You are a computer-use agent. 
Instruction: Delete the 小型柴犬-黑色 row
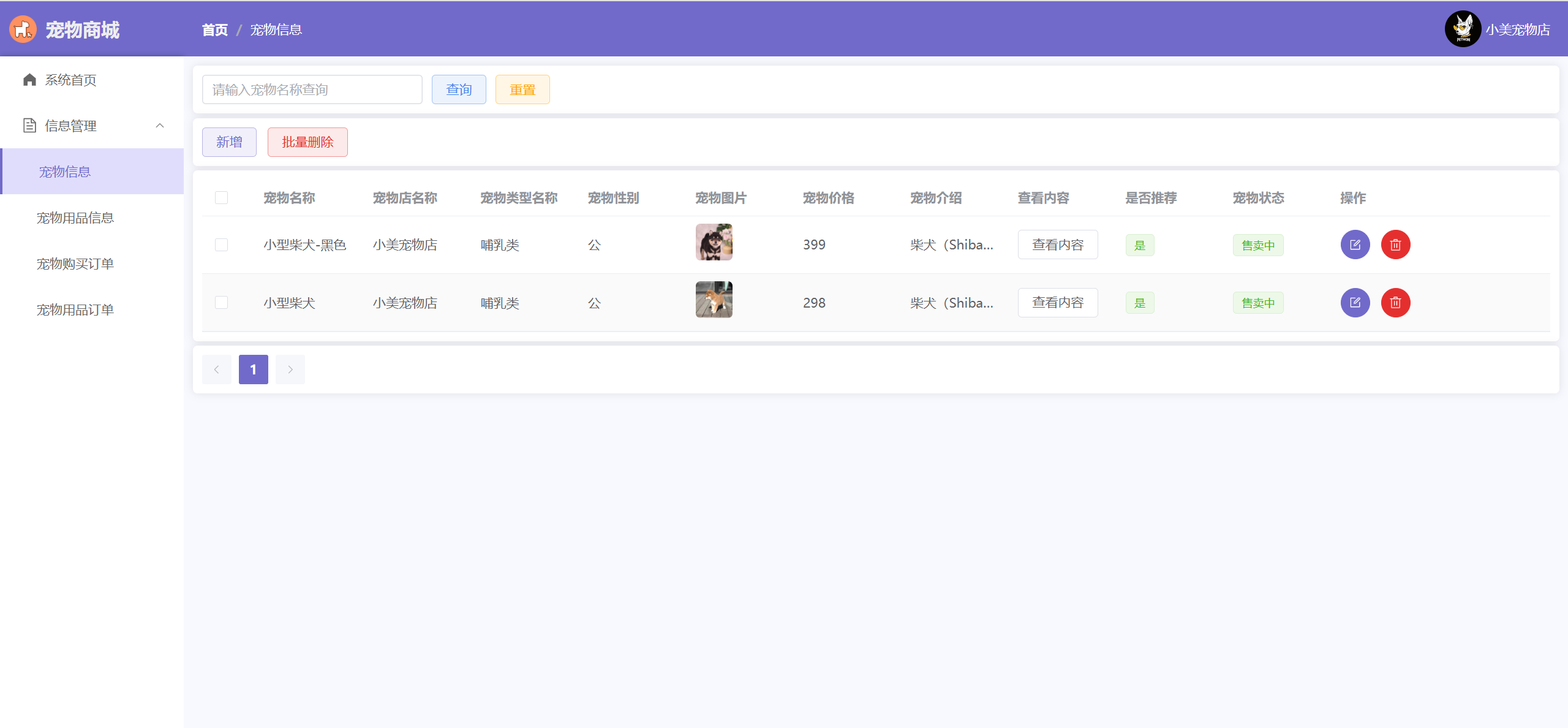(x=1395, y=245)
